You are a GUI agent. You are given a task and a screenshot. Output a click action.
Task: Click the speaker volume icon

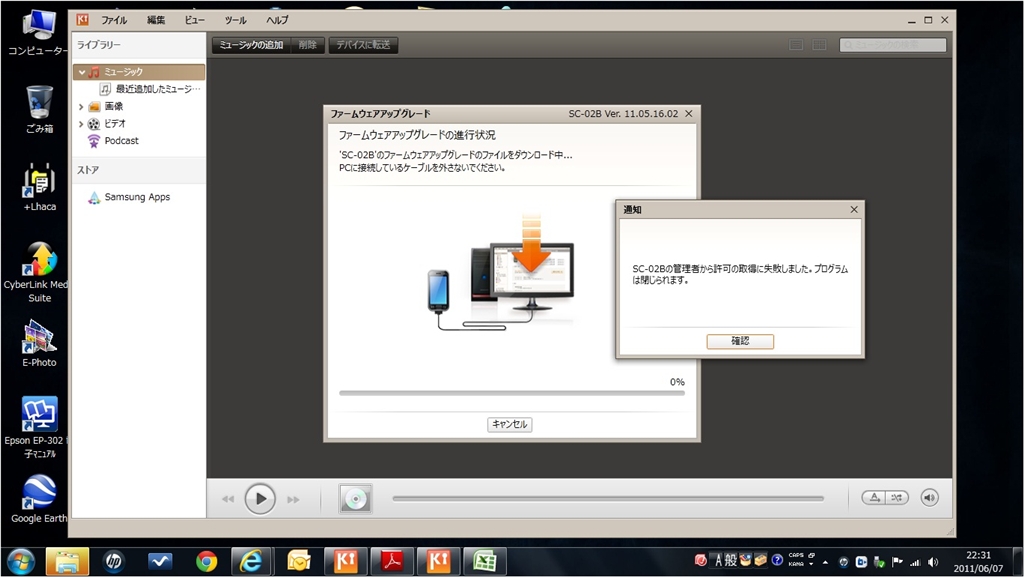click(x=930, y=497)
